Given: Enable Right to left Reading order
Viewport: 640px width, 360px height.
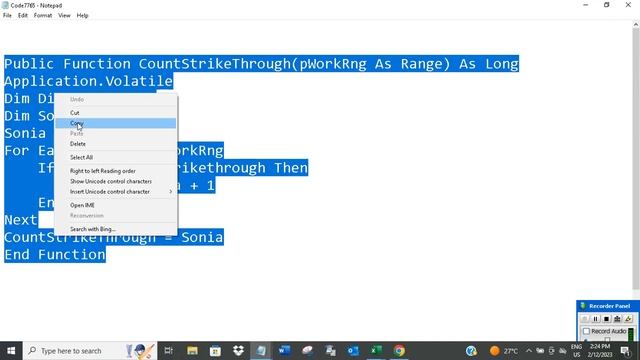Looking at the screenshot, I should 116,171.
